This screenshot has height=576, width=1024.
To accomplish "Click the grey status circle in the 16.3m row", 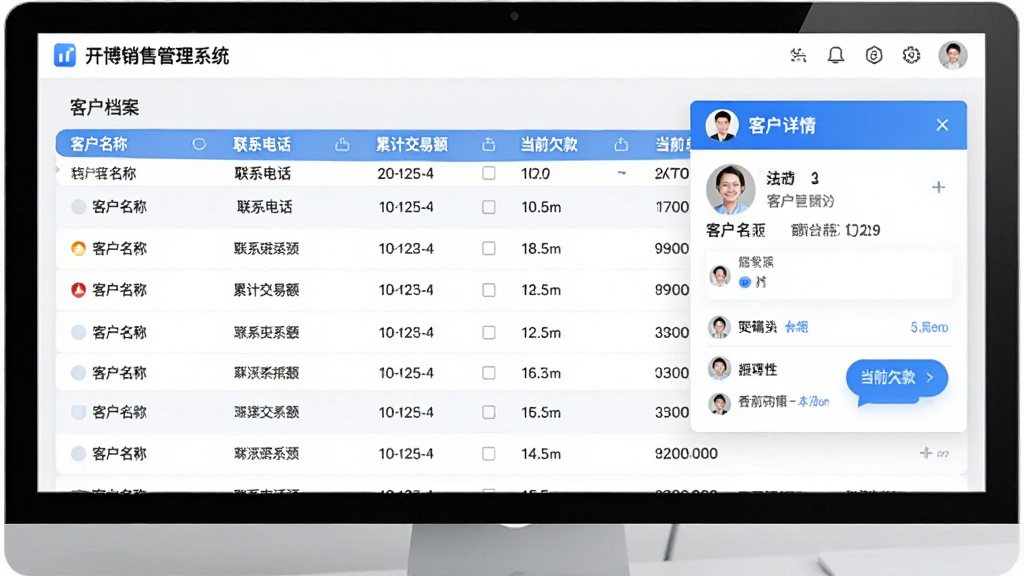I will (x=78, y=373).
